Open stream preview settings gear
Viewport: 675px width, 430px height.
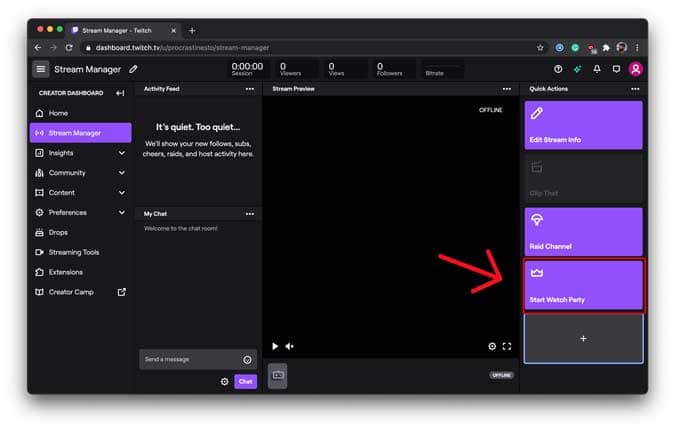pyautogui.click(x=492, y=346)
